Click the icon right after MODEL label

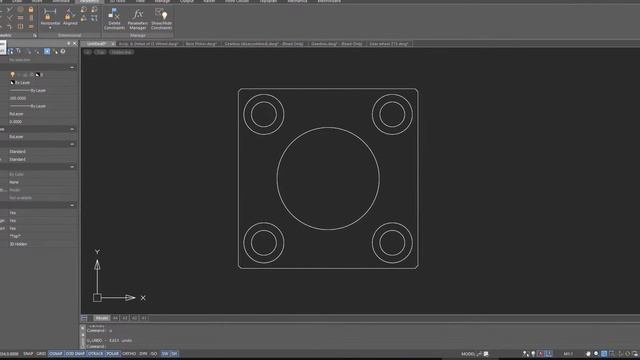(x=479, y=354)
